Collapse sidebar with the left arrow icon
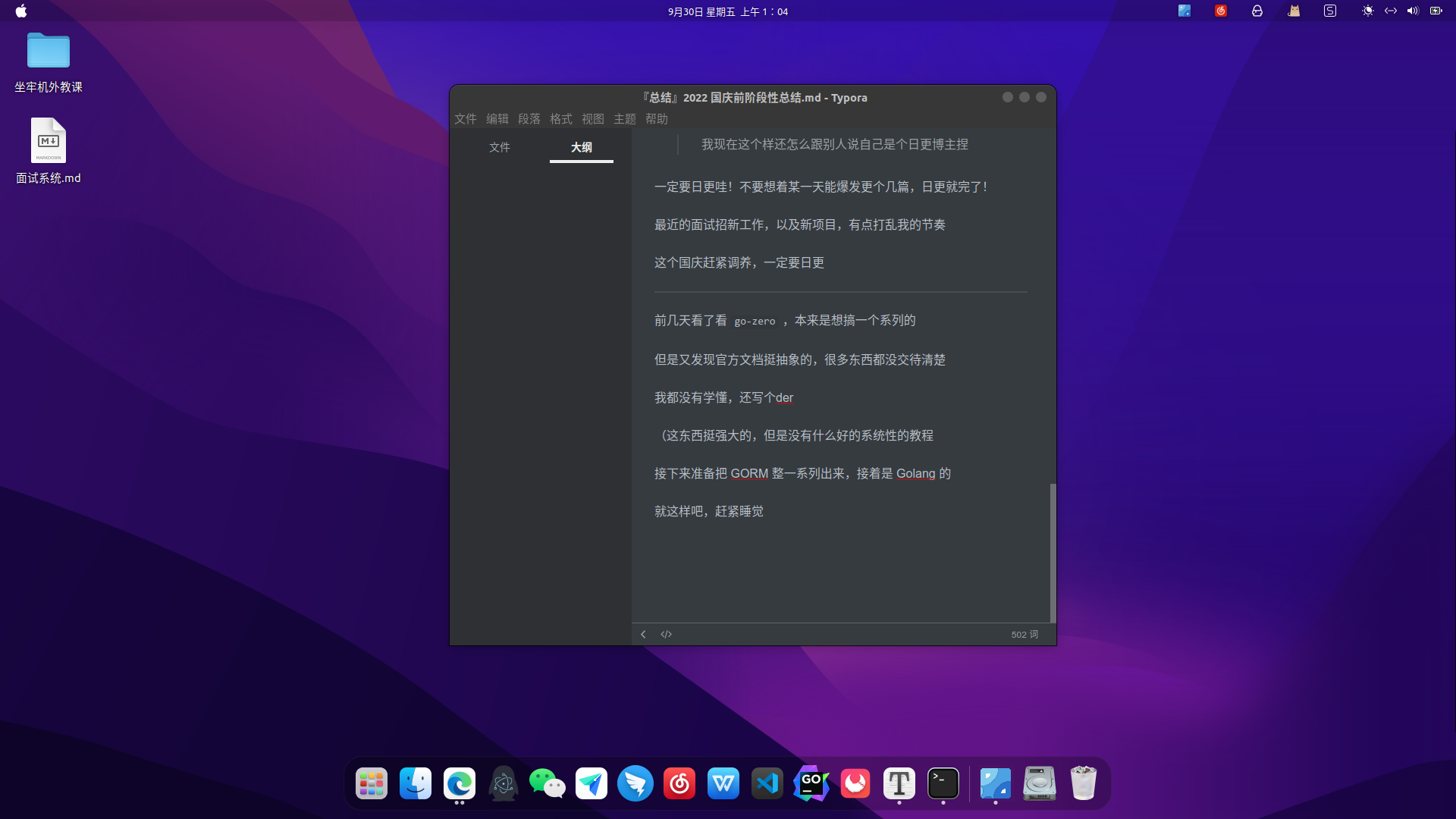The image size is (1456, 819). point(643,634)
